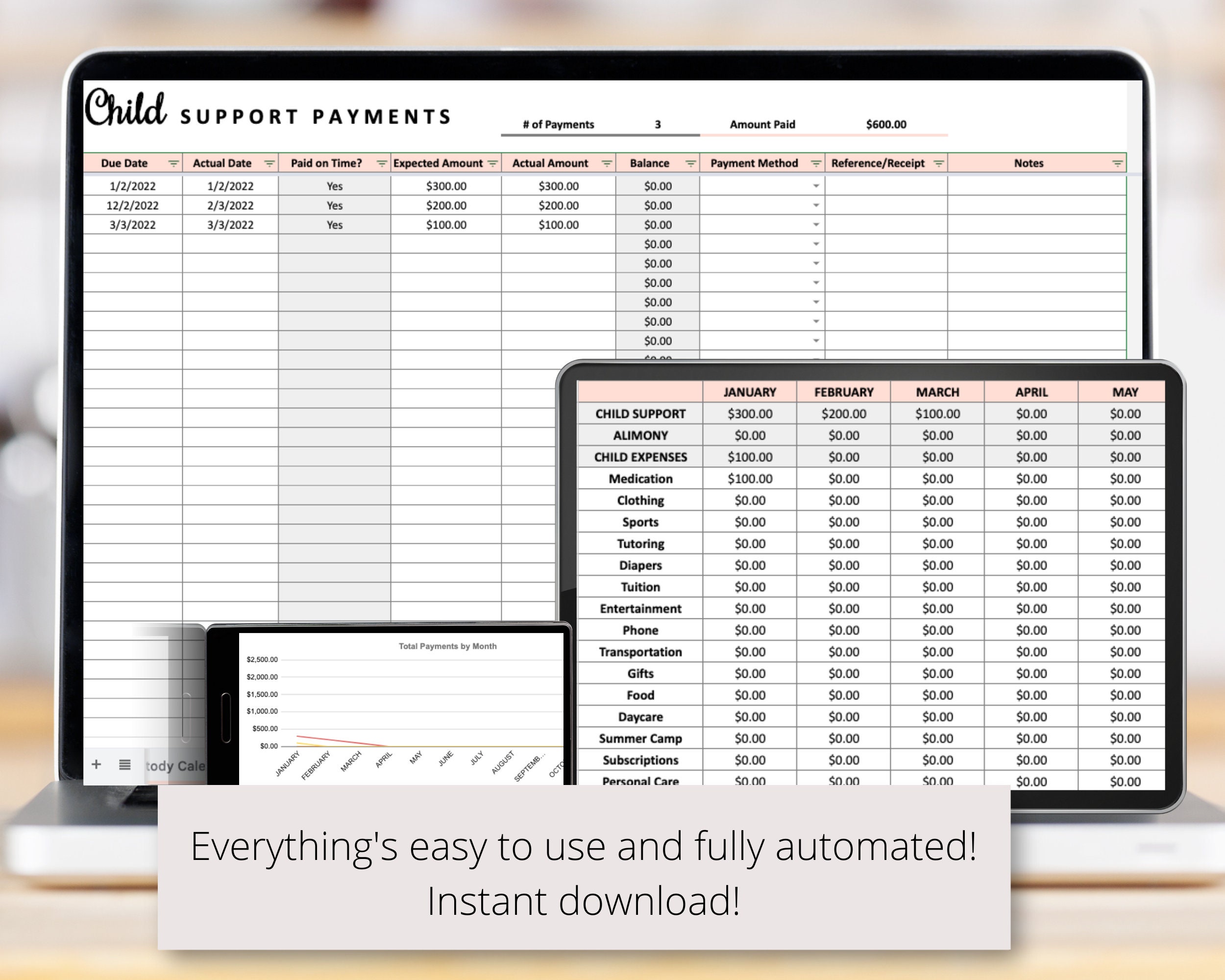Click the Actual Amount filter icon
The width and height of the screenshot is (1225, 980).
606,163
